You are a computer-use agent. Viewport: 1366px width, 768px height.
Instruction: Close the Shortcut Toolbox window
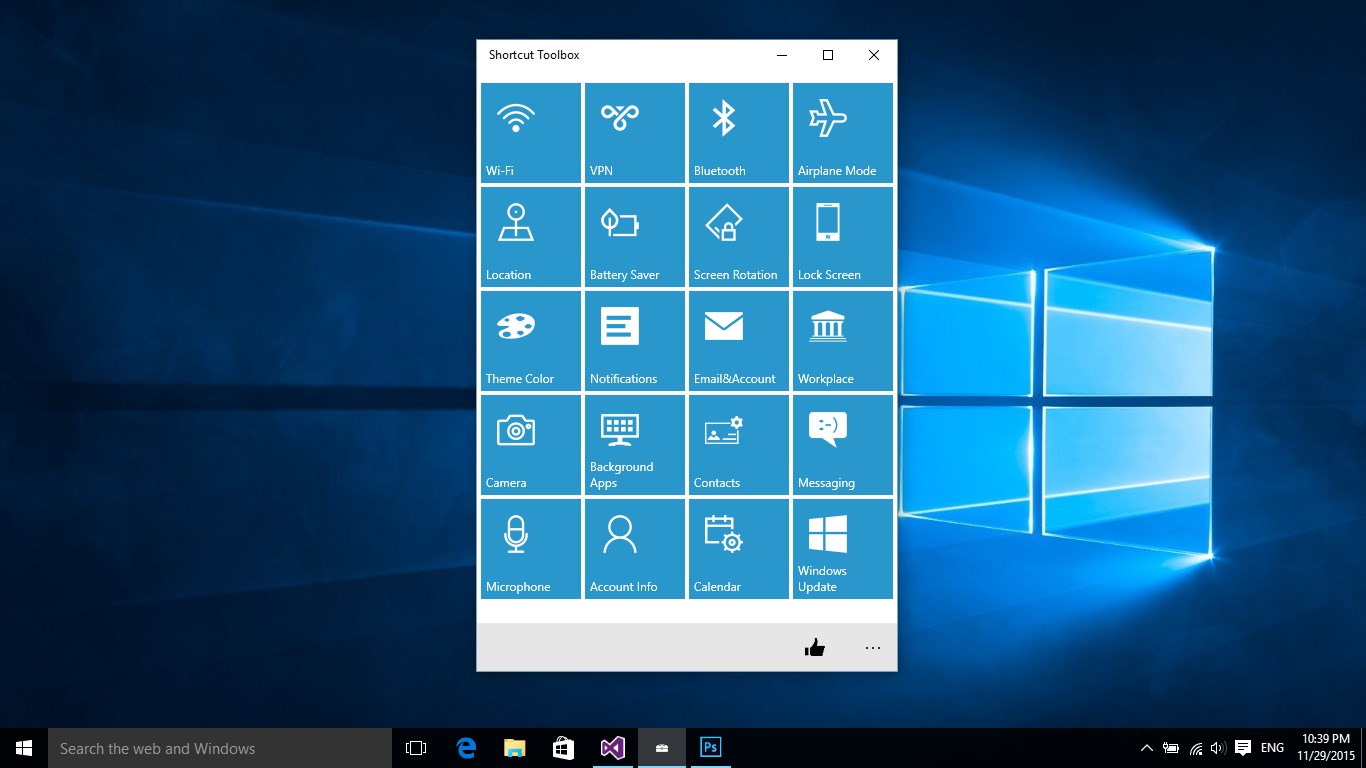click(x=874, y=55)
